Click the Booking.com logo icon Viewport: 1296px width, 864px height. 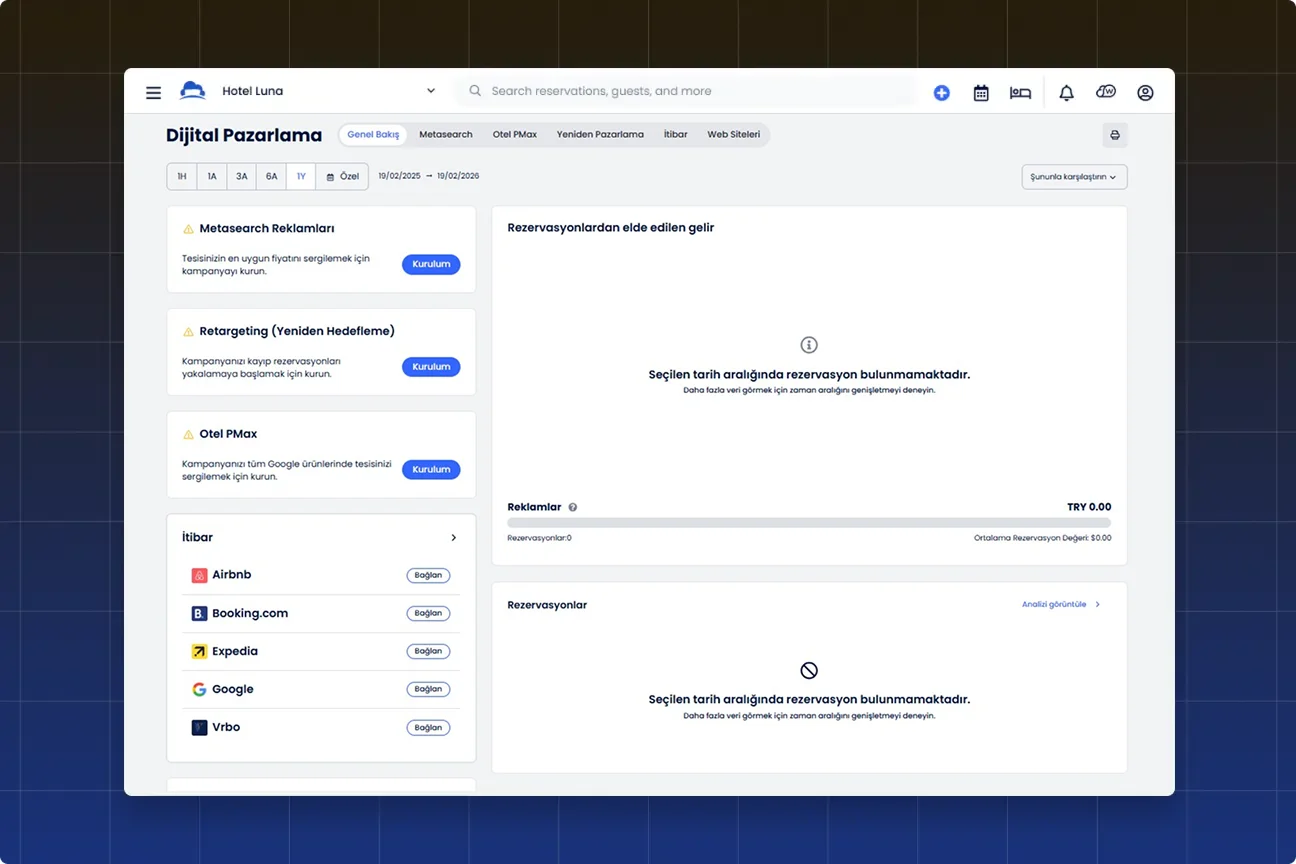[x=199, y=613]
